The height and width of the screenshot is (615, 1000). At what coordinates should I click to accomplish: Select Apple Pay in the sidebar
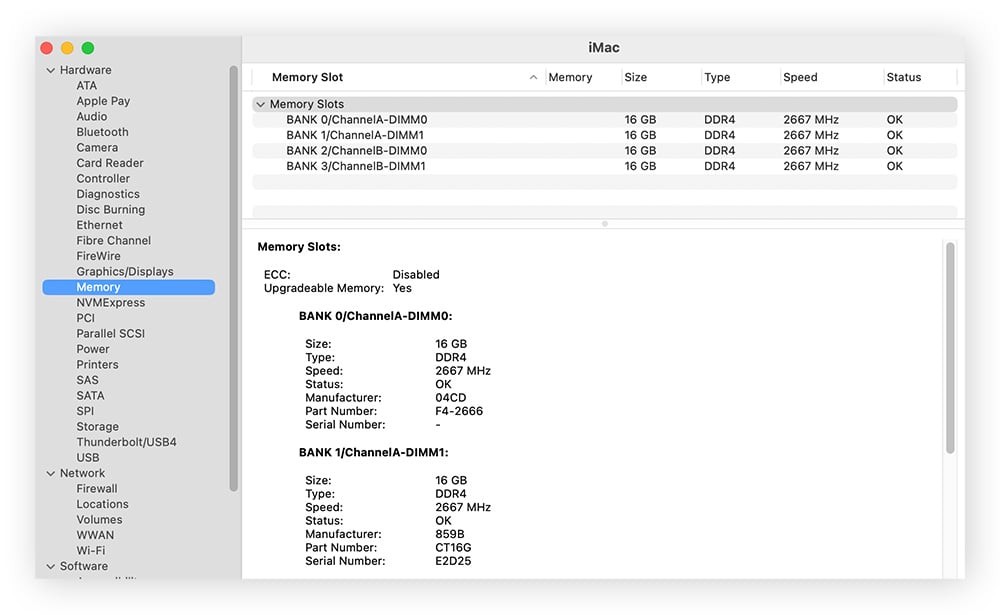point(103,101)
